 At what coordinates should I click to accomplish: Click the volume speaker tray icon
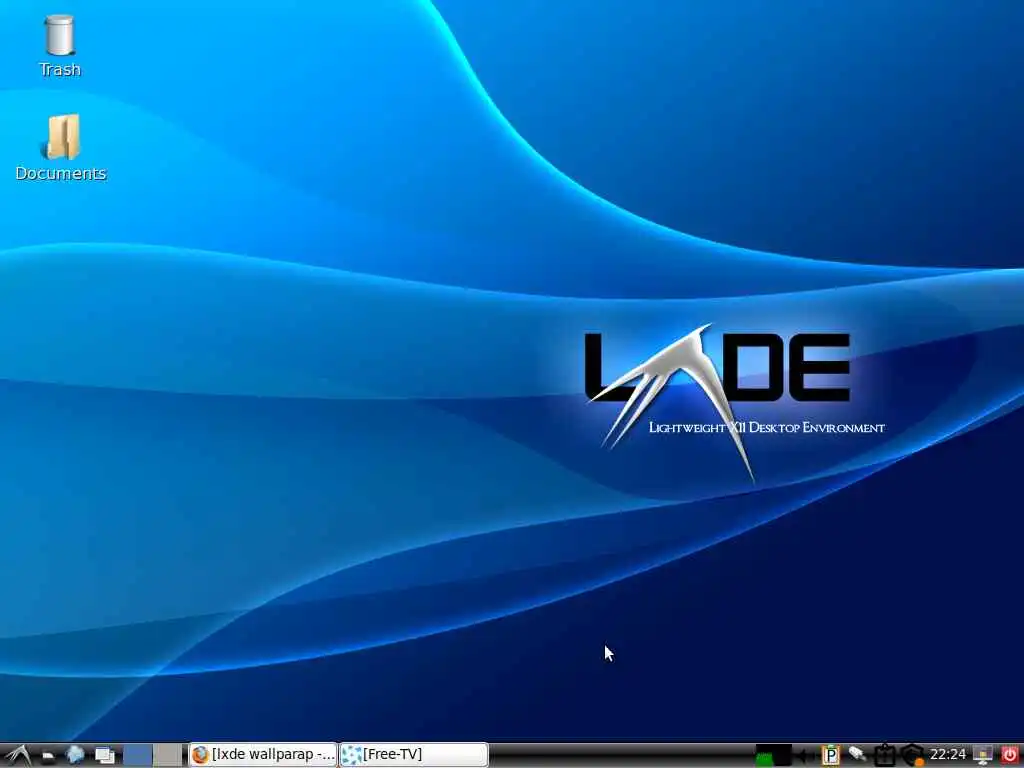[805, 756]
